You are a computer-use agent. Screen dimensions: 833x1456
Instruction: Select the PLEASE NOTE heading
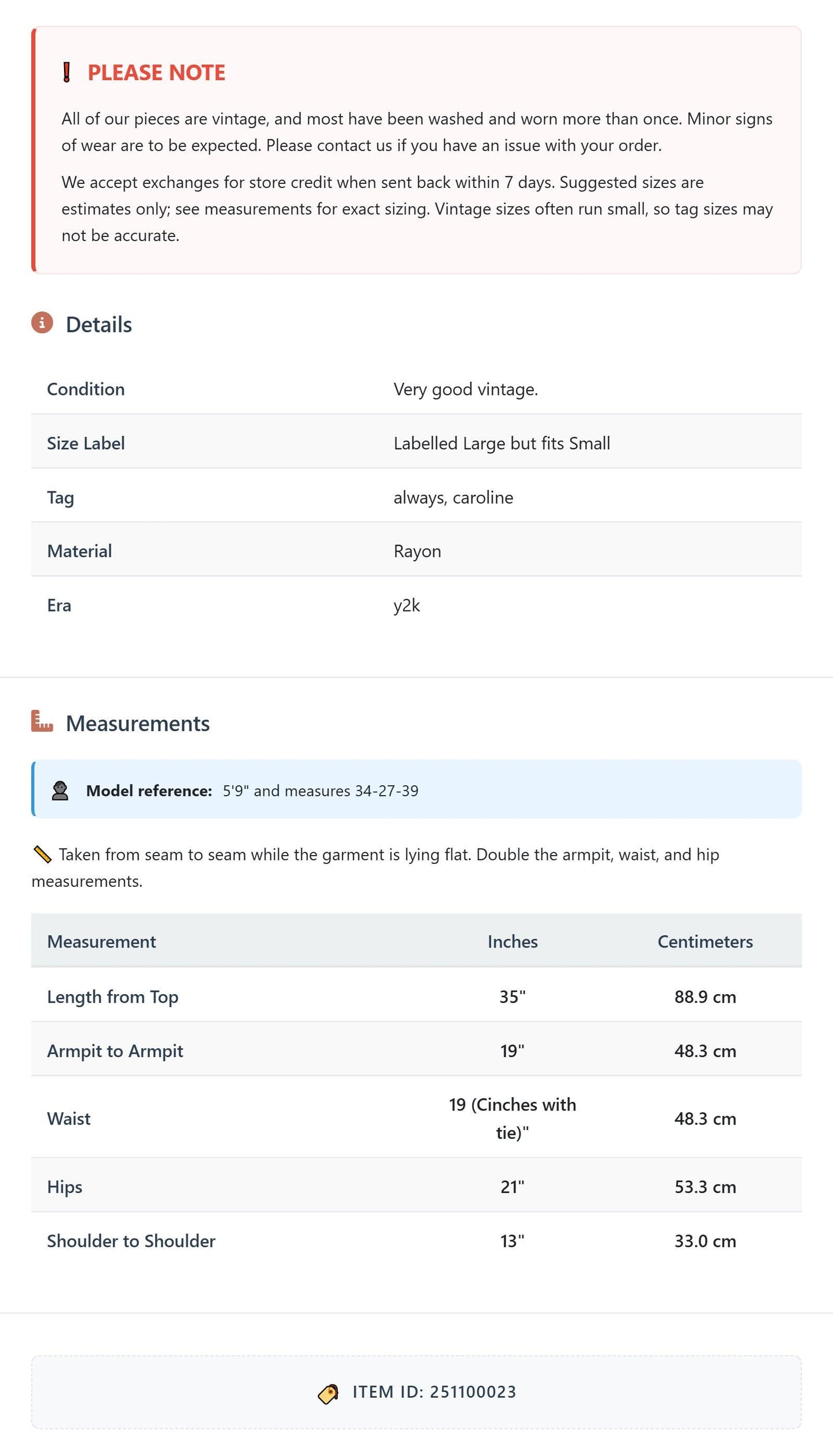[x=156, y=73]
